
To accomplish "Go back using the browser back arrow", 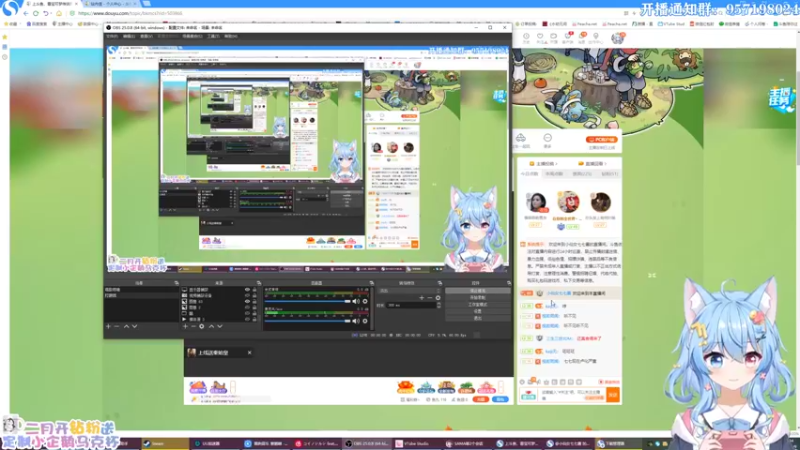I will (26, 13).
